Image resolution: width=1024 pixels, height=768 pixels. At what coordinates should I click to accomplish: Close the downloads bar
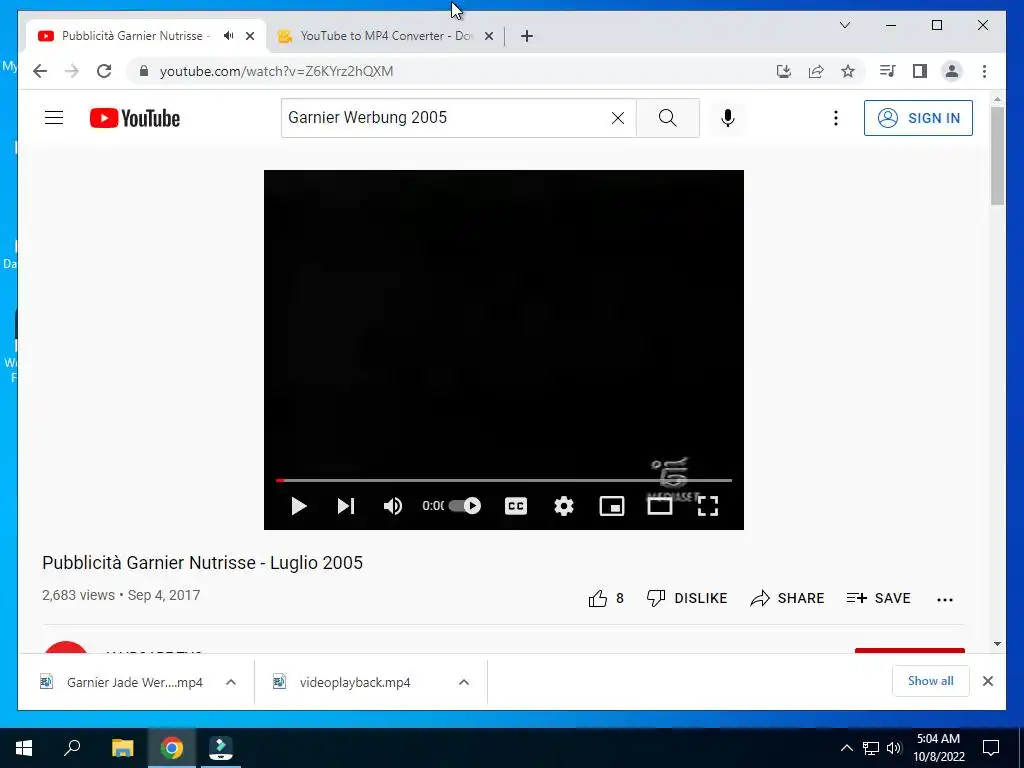tap(987, 681)
